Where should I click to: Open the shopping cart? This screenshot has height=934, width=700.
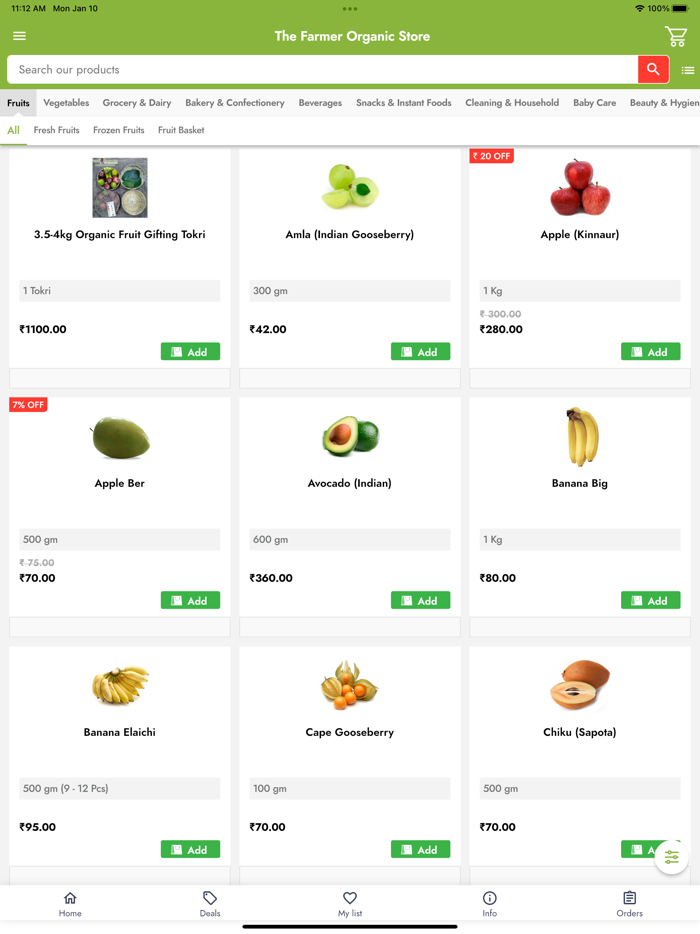pyautogui.click(x=677, y=35)
